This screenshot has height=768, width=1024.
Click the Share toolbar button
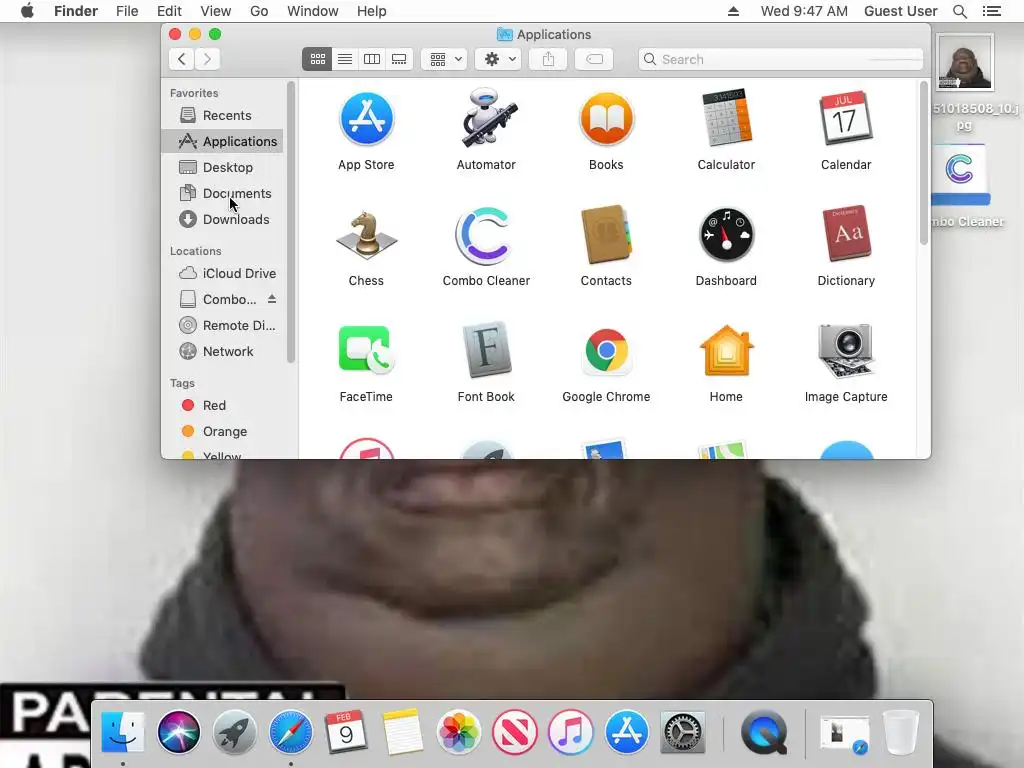(549, 59)
